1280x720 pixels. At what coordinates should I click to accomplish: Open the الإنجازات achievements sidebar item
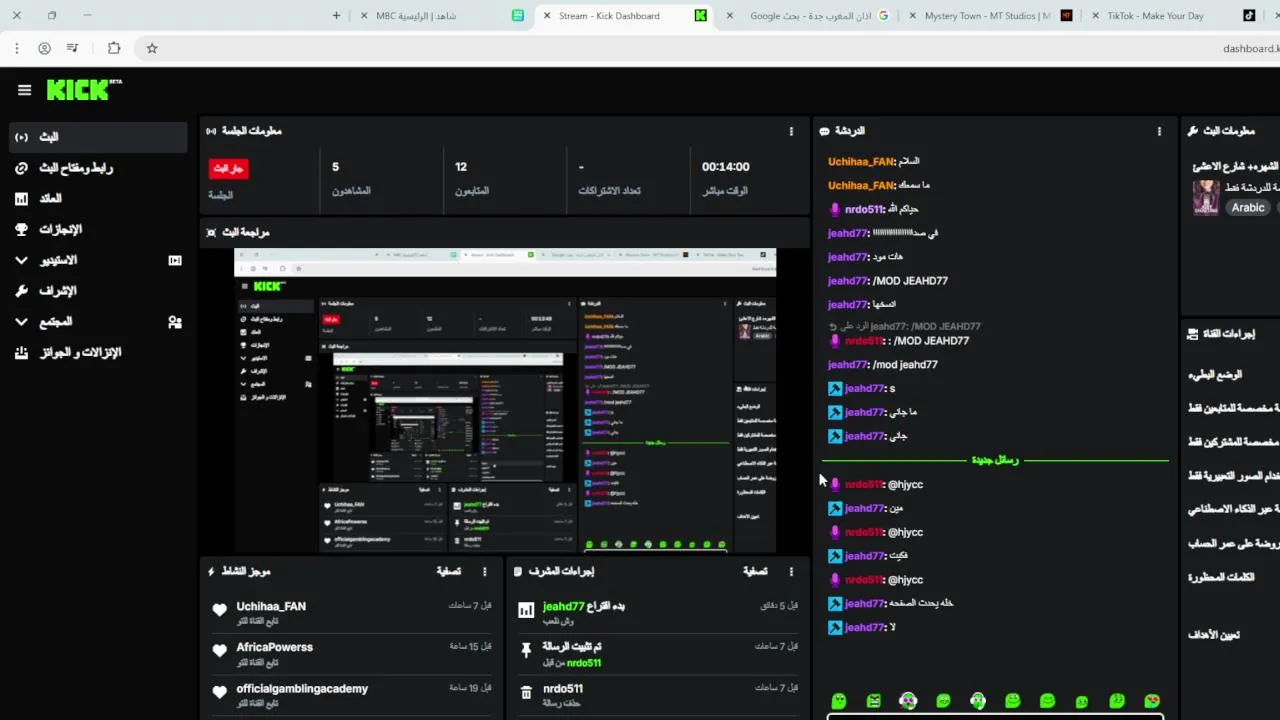(98, 229)
